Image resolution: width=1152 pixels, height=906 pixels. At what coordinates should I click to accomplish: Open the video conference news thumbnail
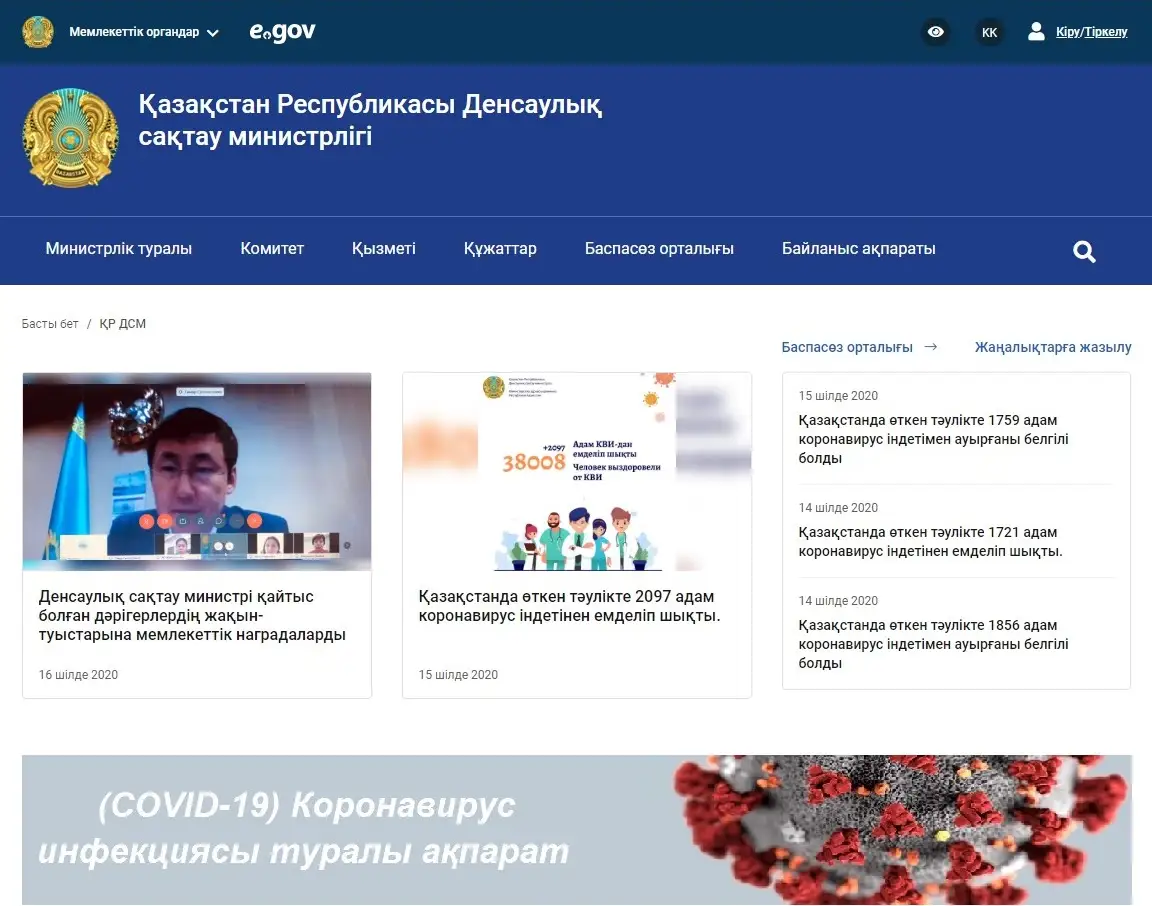197,472
